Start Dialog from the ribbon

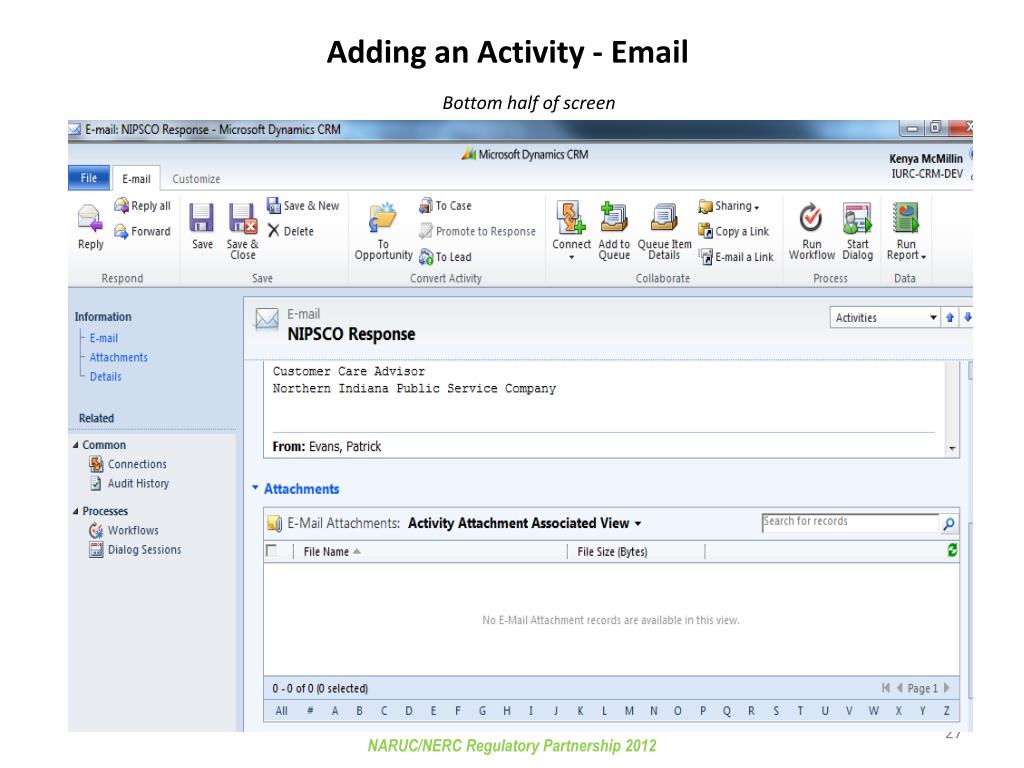[857, 231]
